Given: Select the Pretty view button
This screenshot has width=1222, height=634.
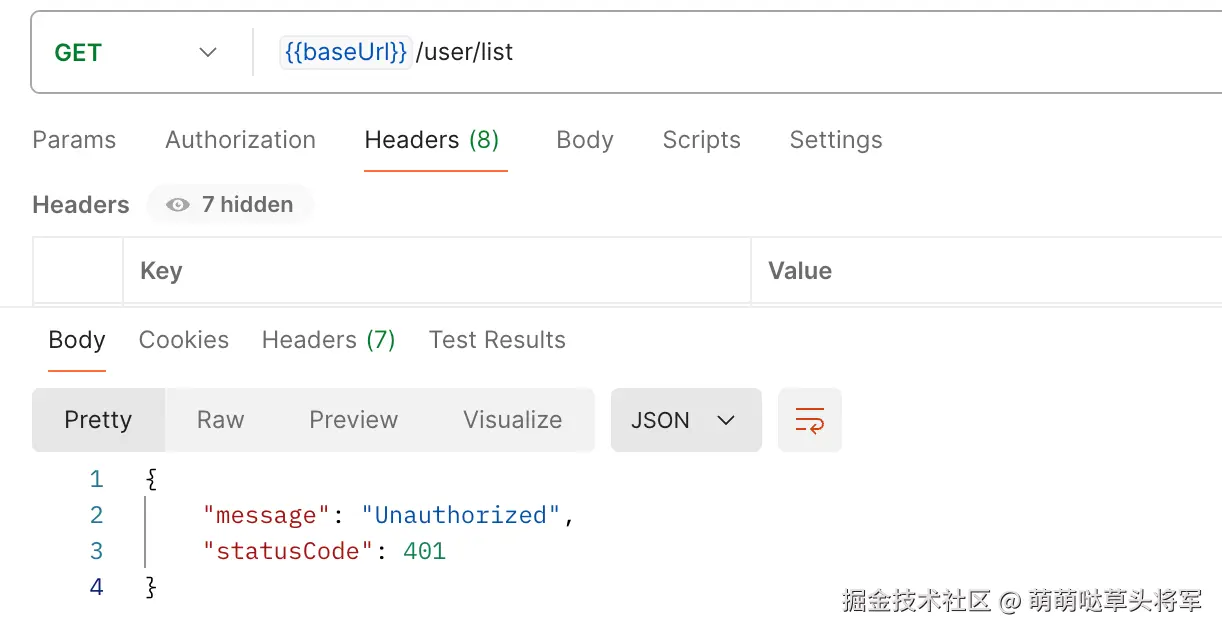Looking at the screenshot, I should pyautogui.click(x=98, y=420).
